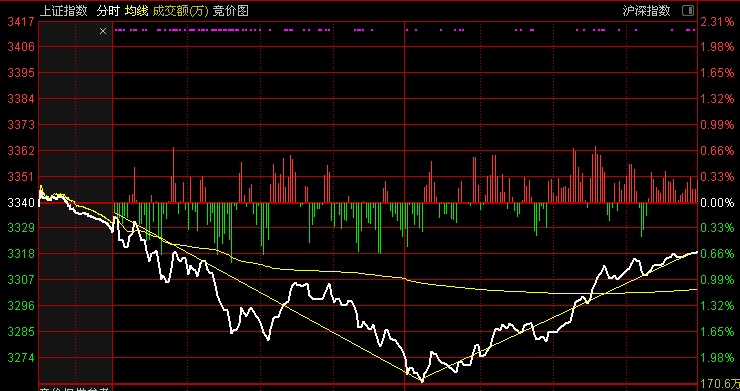This screenshot has height=391, width=740.
Task: Close the auction panel with X
Action: (x=103, y=31)
